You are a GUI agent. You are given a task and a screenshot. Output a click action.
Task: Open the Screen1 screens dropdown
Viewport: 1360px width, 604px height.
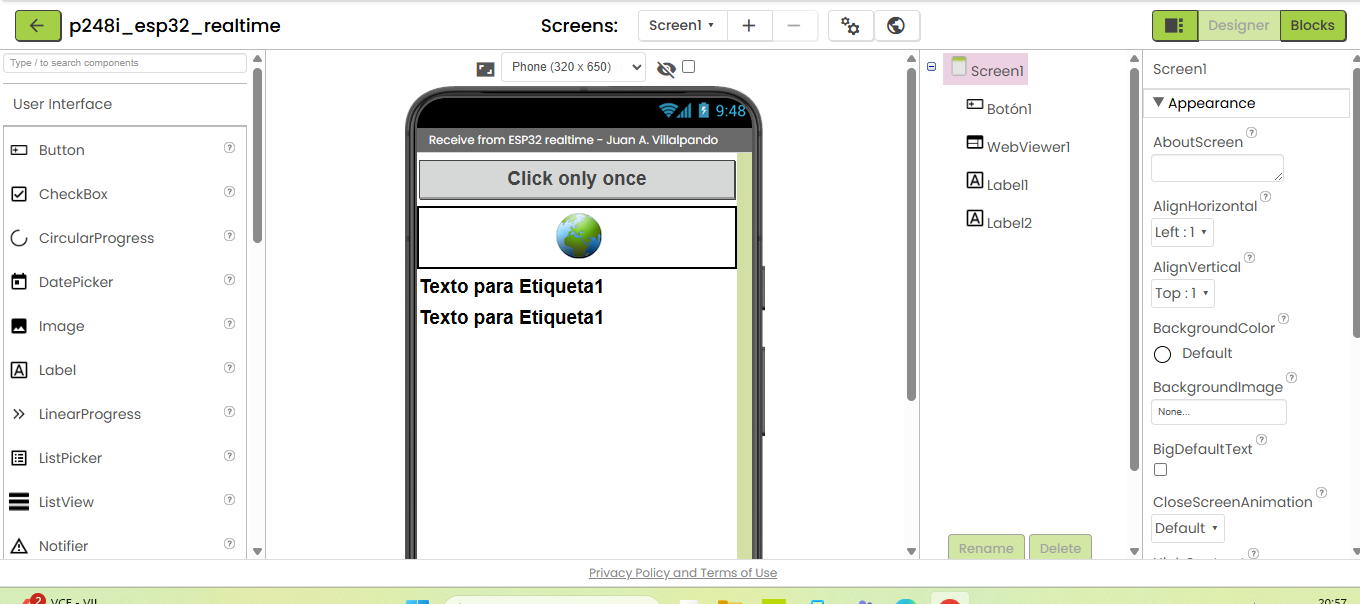(682, 26)
